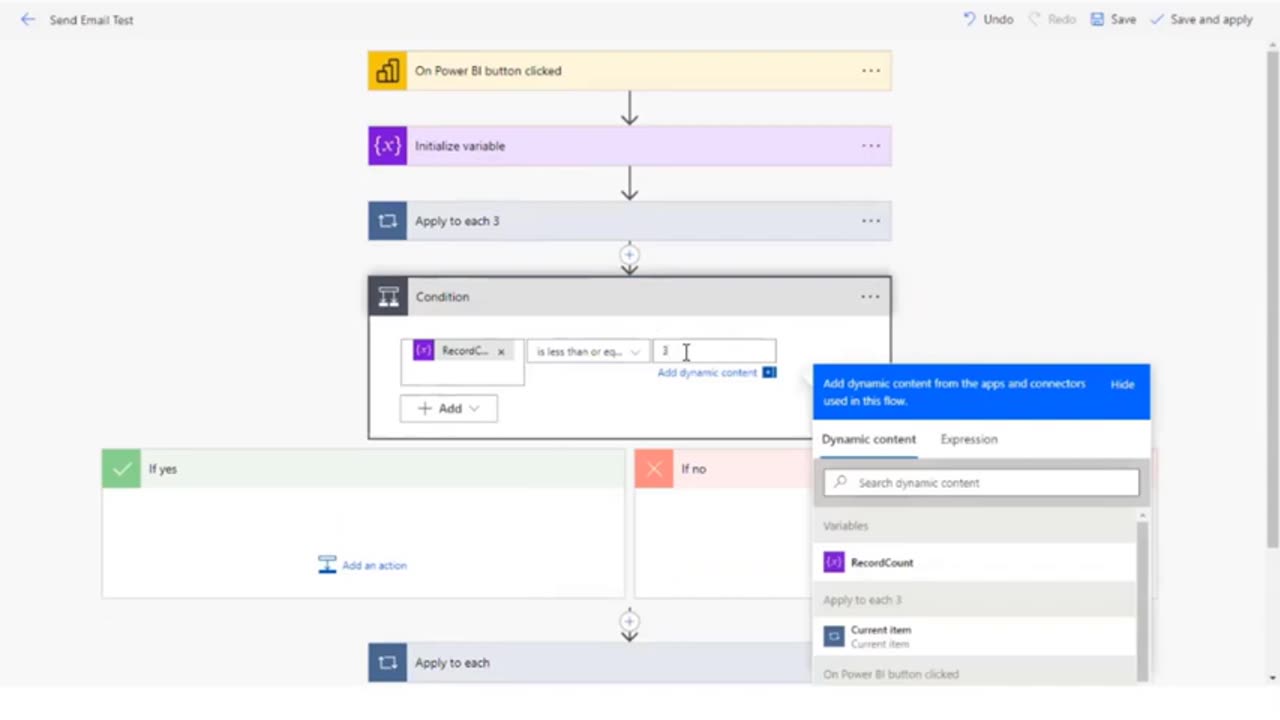Switch to the Expression tab

[x=968, y=439]
